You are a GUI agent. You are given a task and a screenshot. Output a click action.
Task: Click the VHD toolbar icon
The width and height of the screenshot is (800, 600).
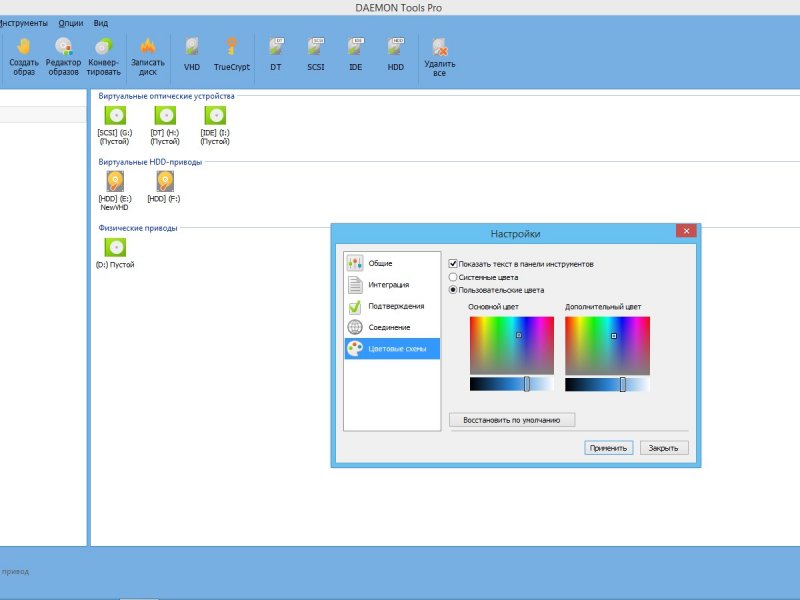192,54
